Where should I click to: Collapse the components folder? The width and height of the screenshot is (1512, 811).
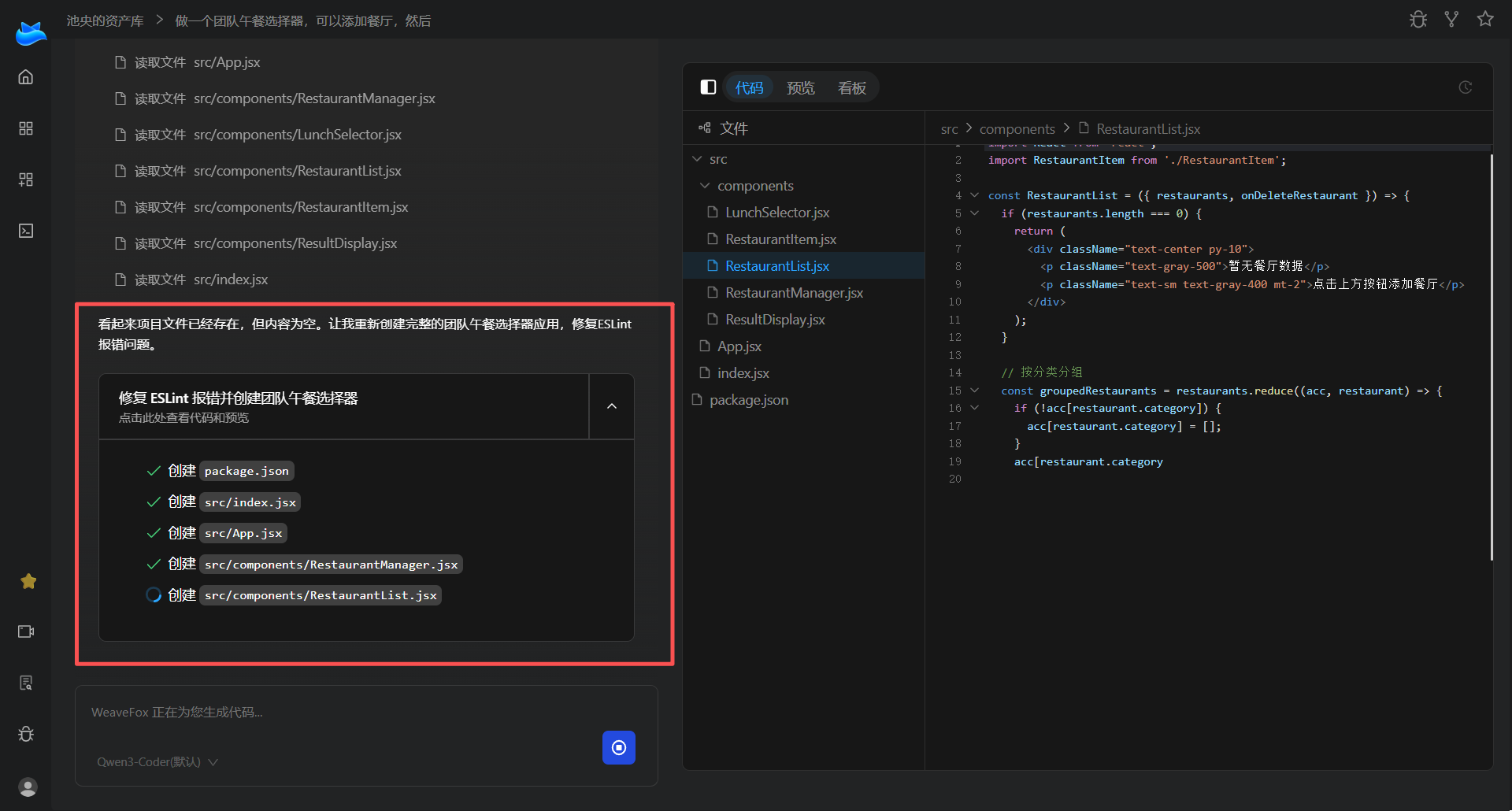tap(705, 186)
